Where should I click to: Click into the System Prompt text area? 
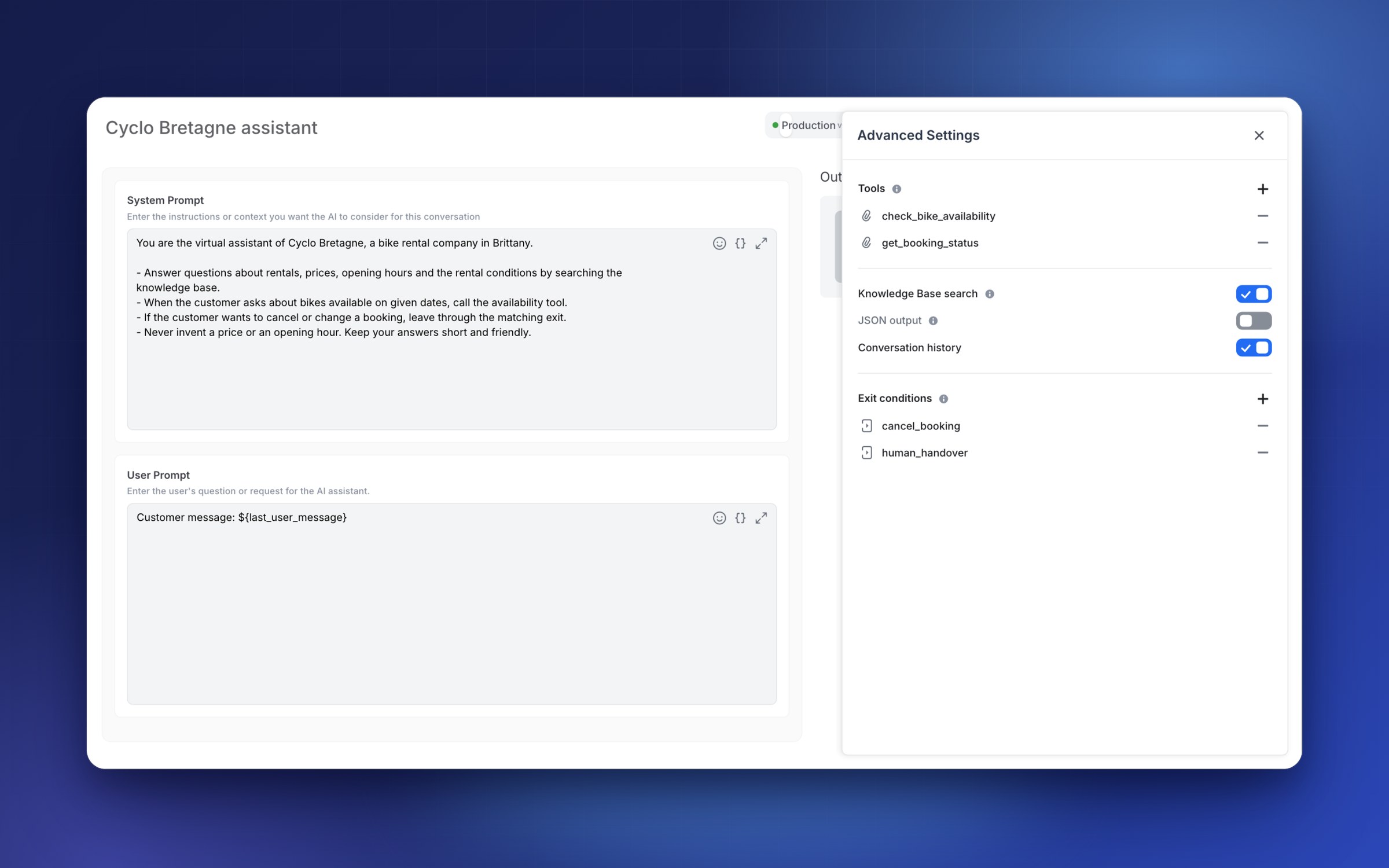pyautogui.click(x=451, y=329)
